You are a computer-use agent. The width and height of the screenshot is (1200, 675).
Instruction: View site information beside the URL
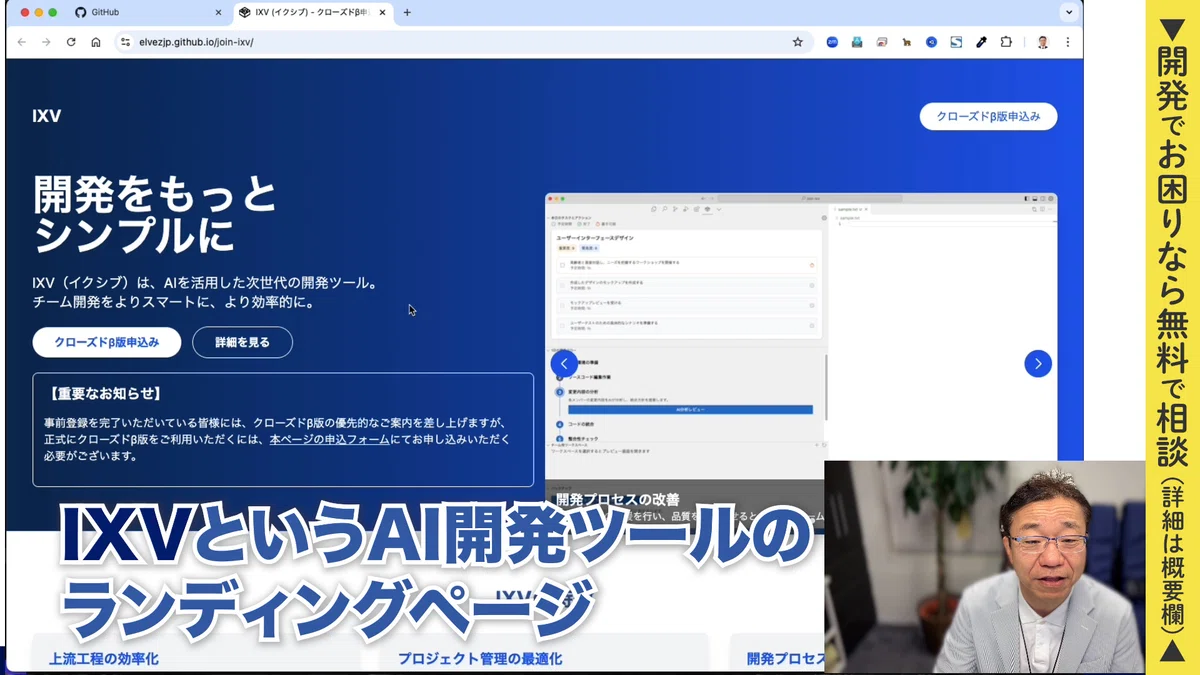coord(125,42)
